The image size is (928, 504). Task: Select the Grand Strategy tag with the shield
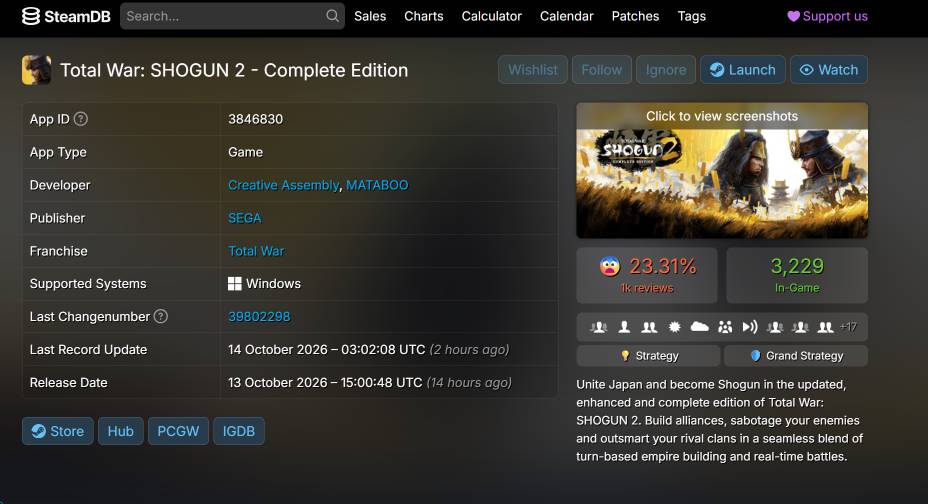coord(796,356)
